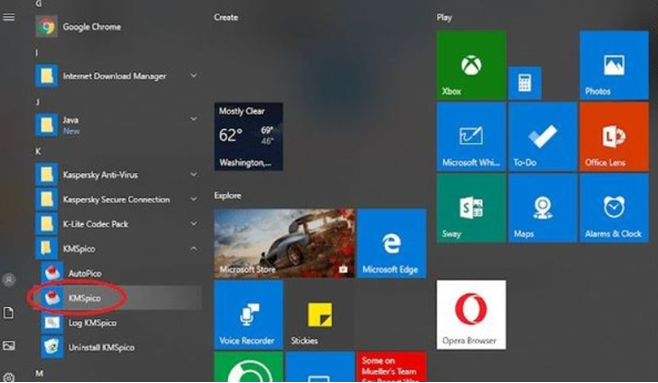The image size is (658, 383).
Task: Click the letter M section header
Action: (39, 373)
